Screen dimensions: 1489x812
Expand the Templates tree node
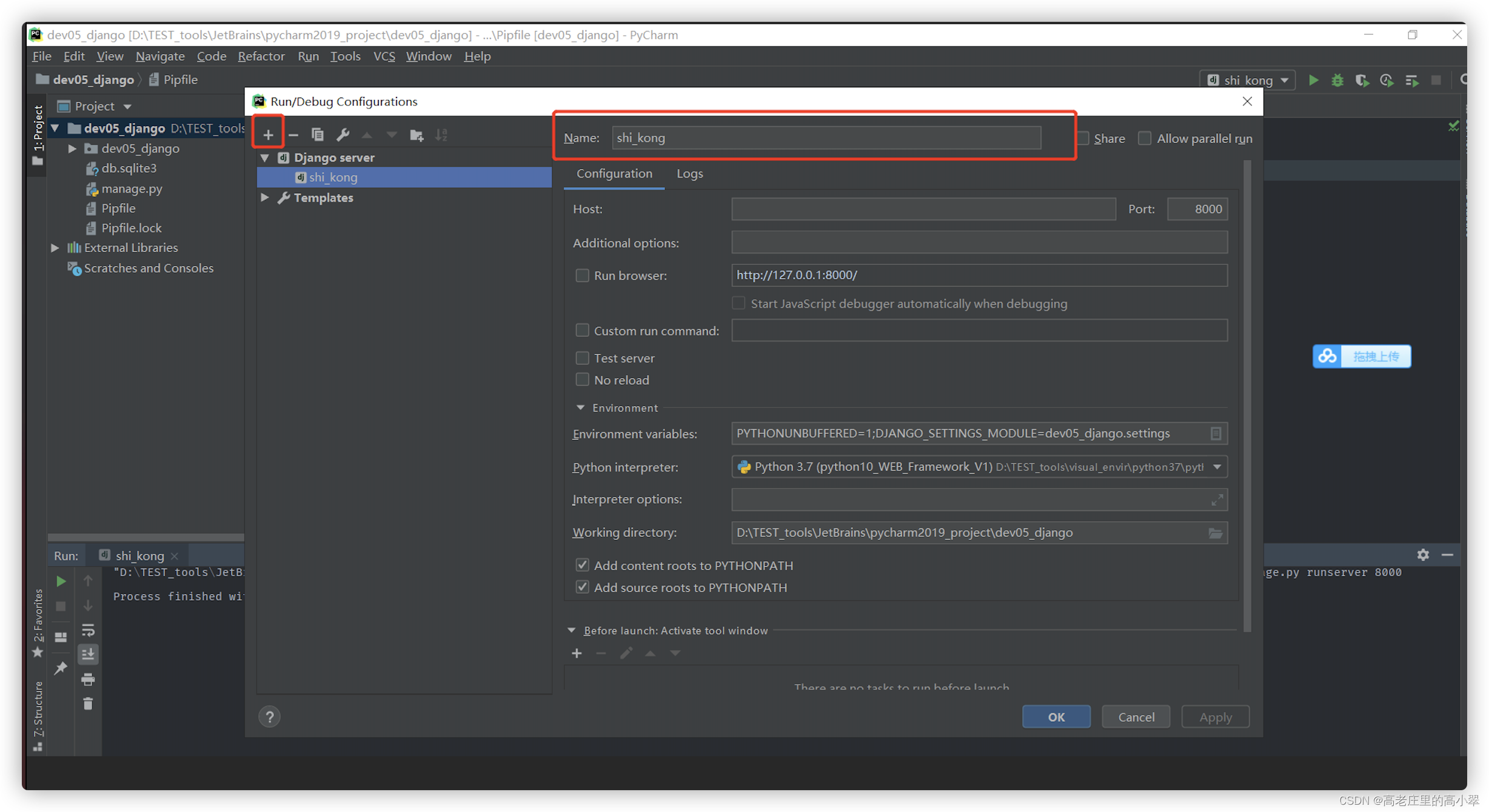265,198
